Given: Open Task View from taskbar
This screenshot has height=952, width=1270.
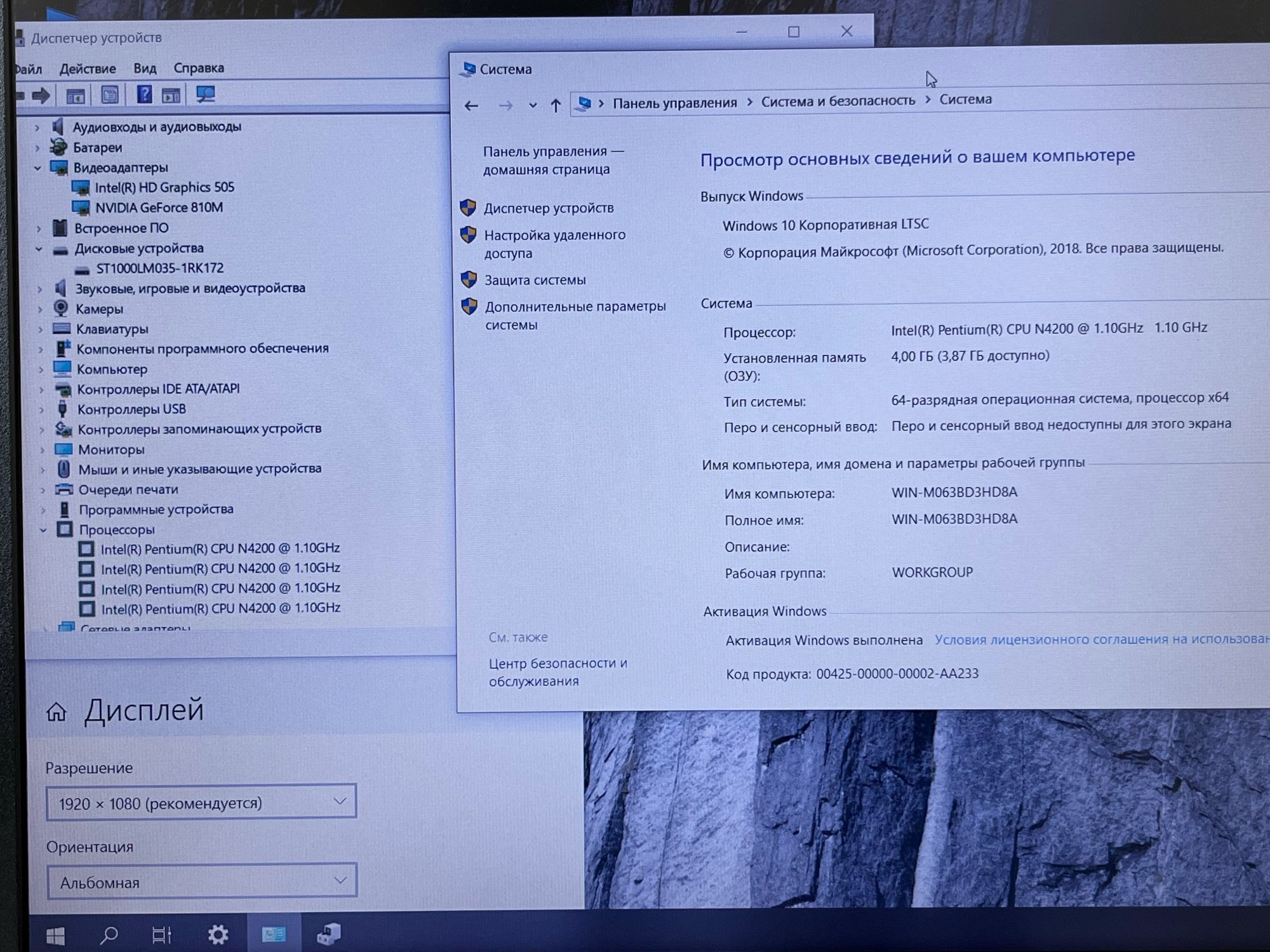Looking at the screenshot, I should [163, 935].
